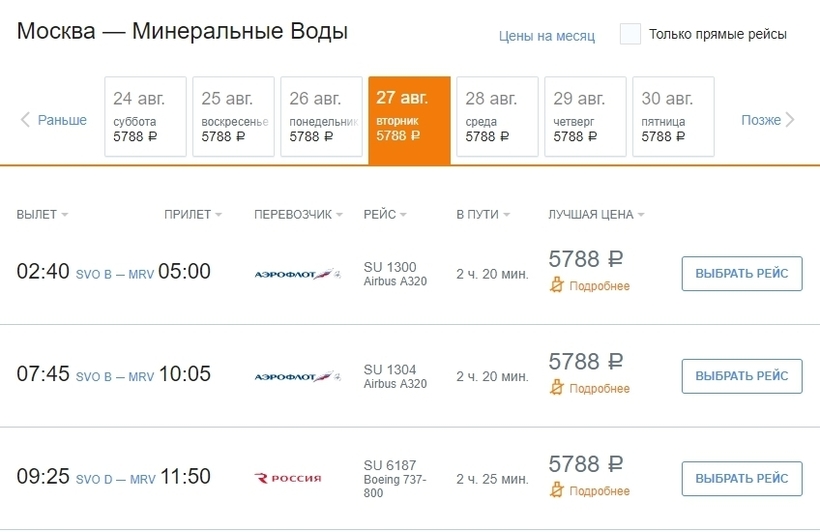Select the 30 авг. Friday date tab
The width and height of the screenshot is (820, 532).
(x=673, y=117)
